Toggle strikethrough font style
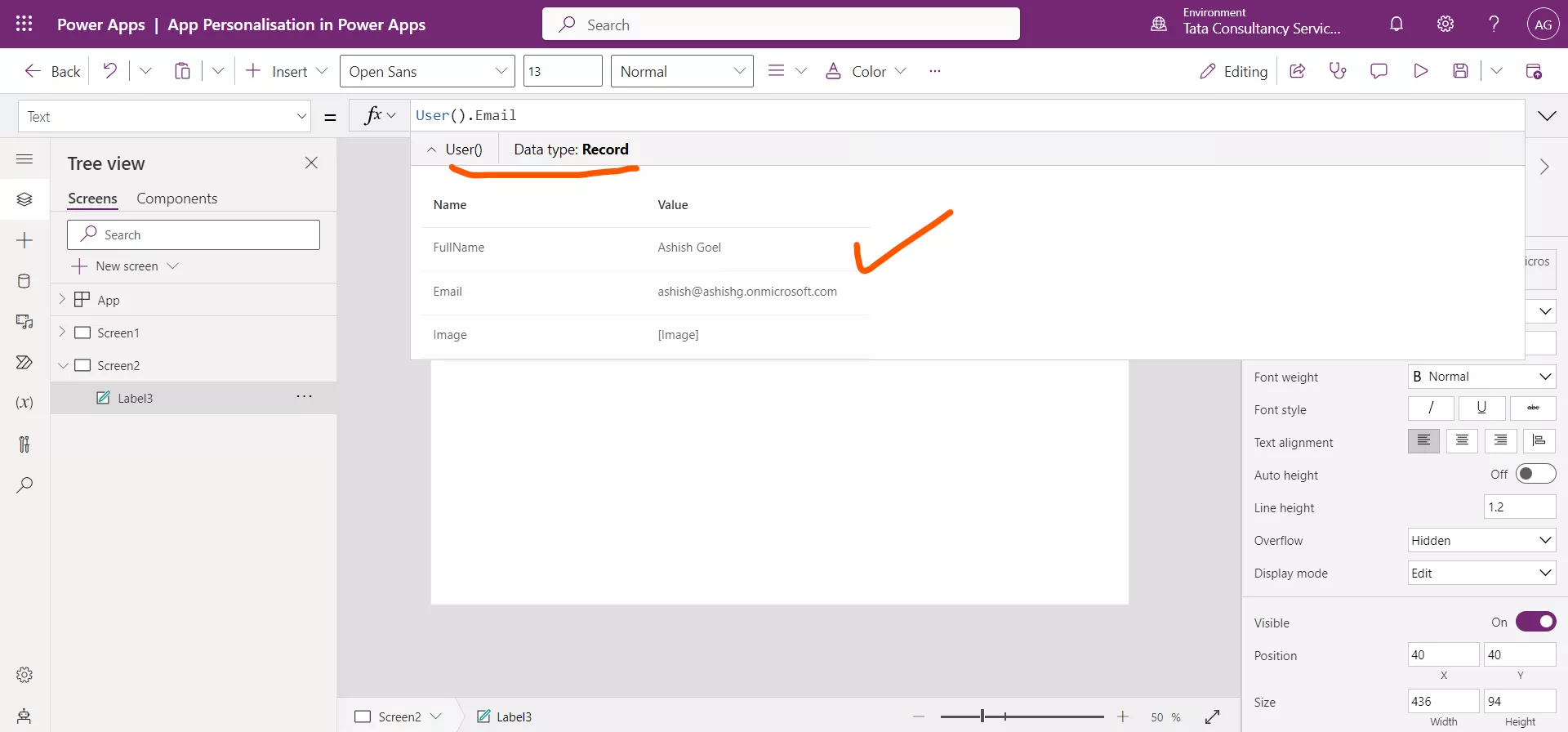Screen dimensions: 1568x732 [1533, 408]
